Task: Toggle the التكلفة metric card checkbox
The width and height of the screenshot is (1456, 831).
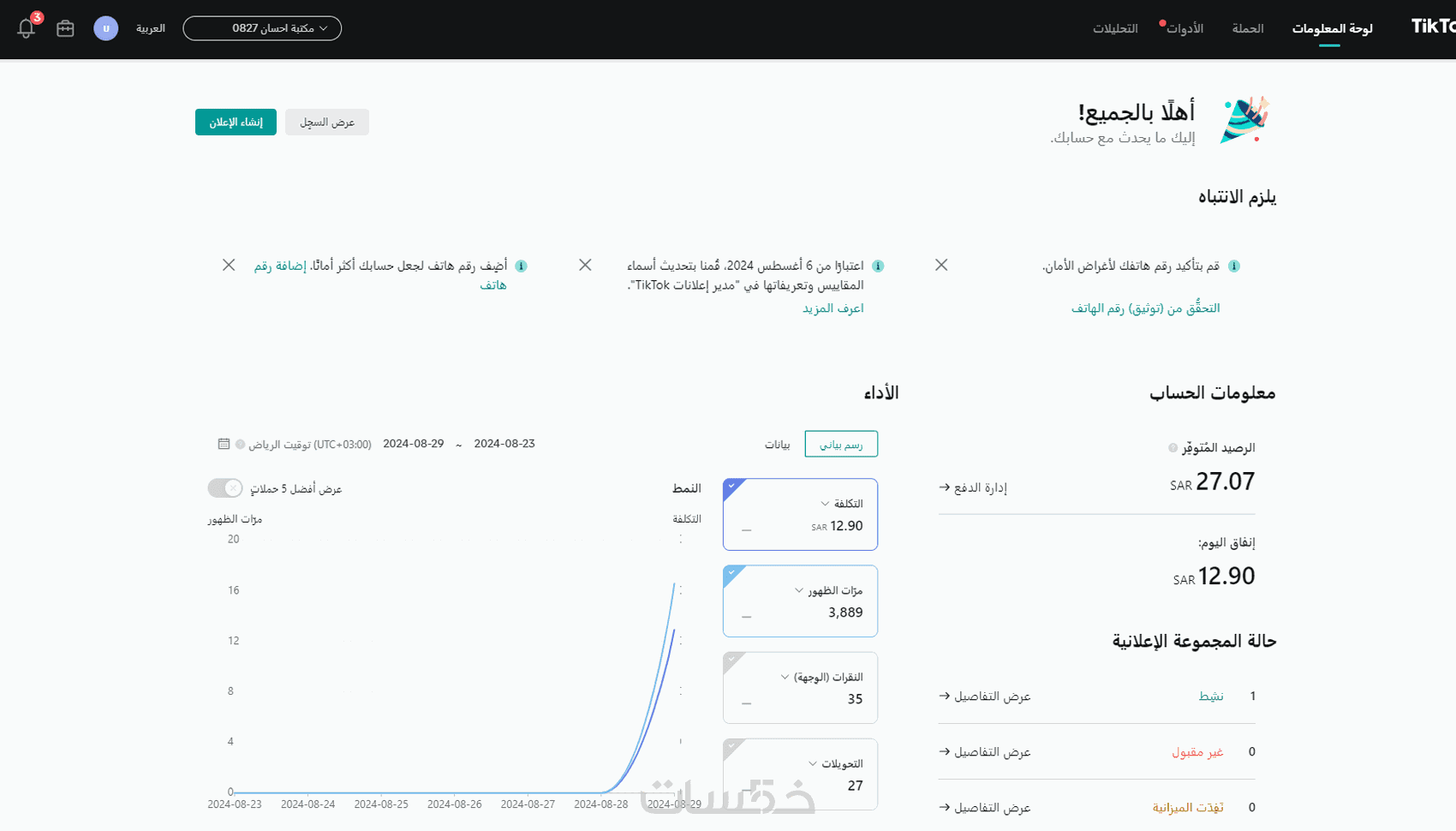Action: (x=731, y=487)
